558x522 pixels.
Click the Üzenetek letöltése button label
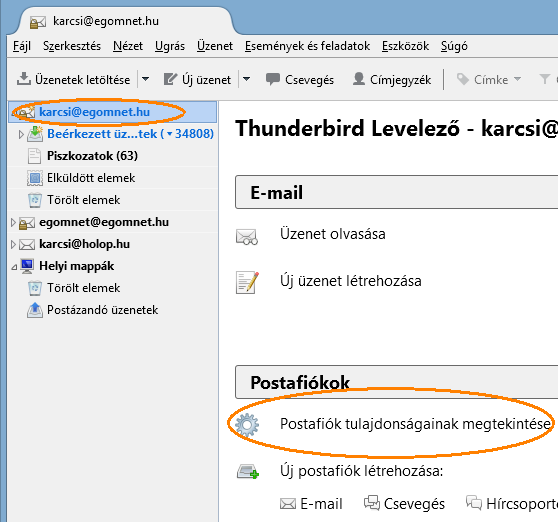coord(83,79)
